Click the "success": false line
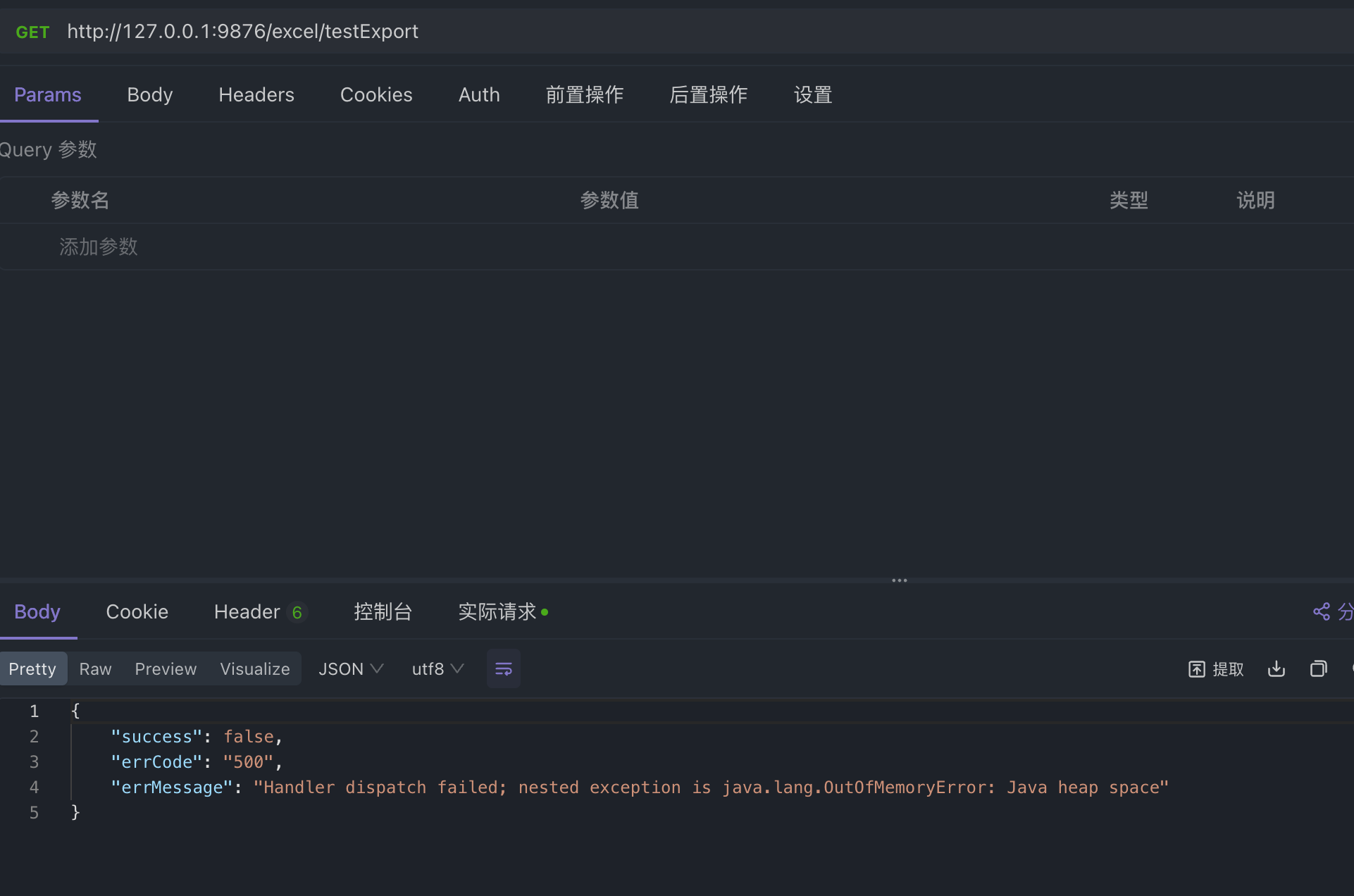 [197, 736]
